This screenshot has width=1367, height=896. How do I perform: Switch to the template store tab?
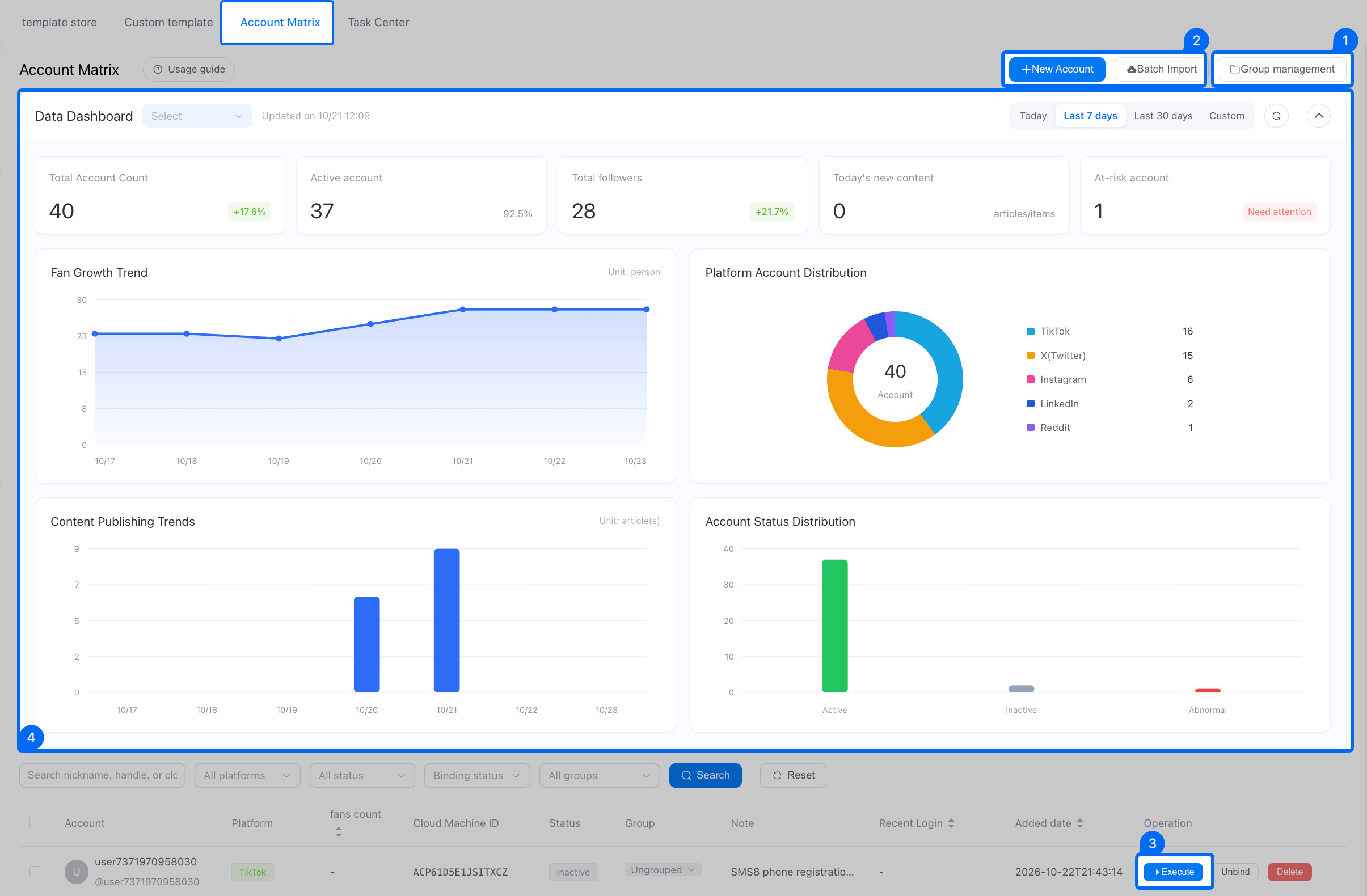59,23
